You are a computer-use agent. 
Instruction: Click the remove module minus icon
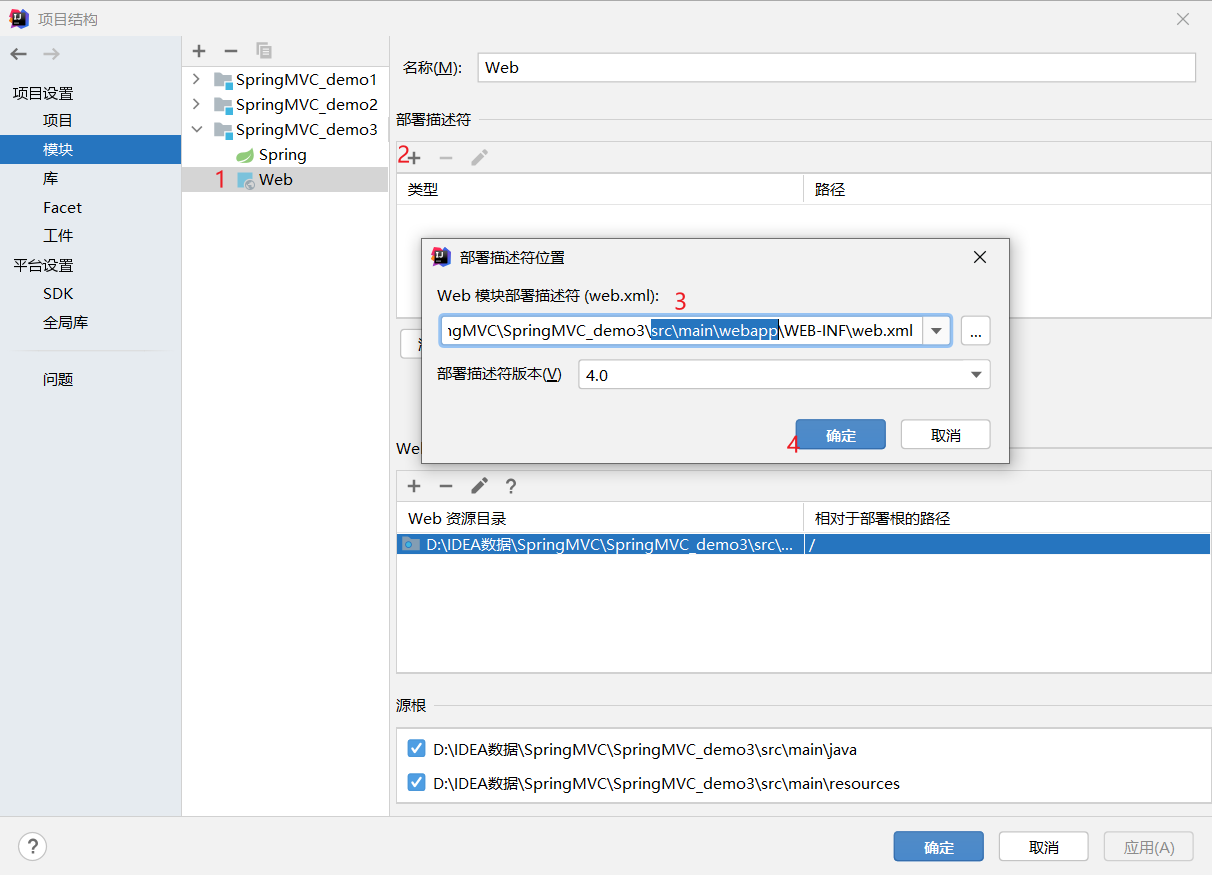coord(231,50)
